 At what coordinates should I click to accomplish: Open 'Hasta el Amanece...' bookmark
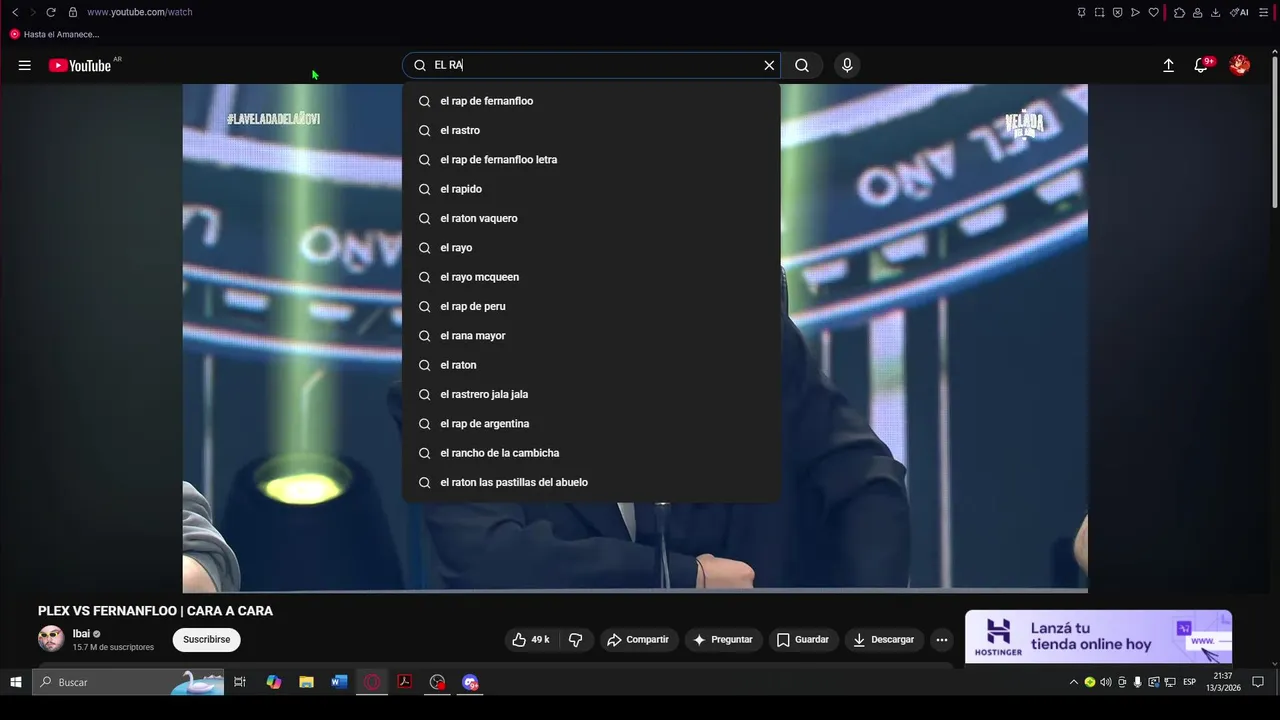point(55,34)
